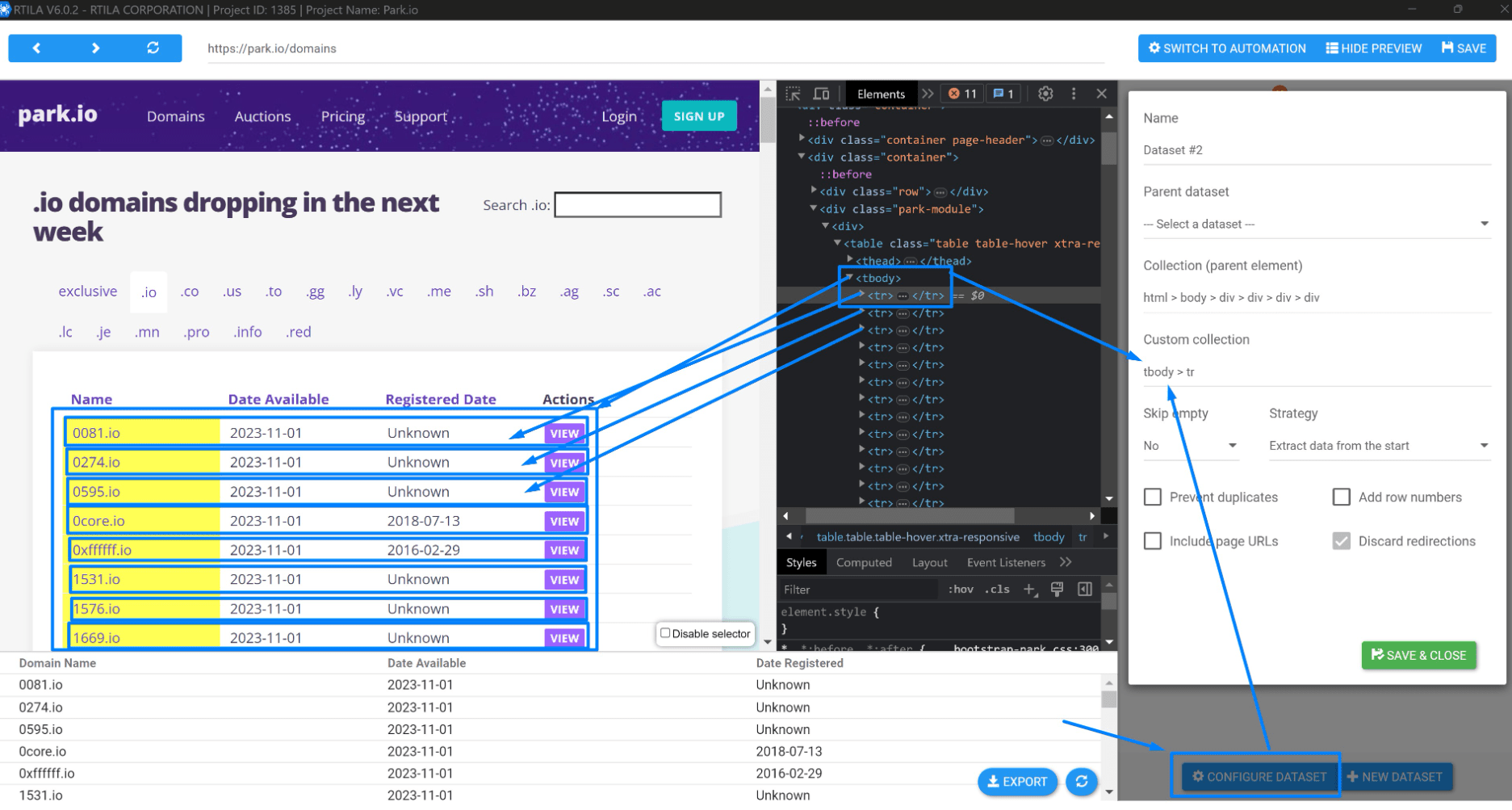Toggle the DevTools device toolbar icon
The height and width of the screenshot is (810, 1512).
coord(821,94)
